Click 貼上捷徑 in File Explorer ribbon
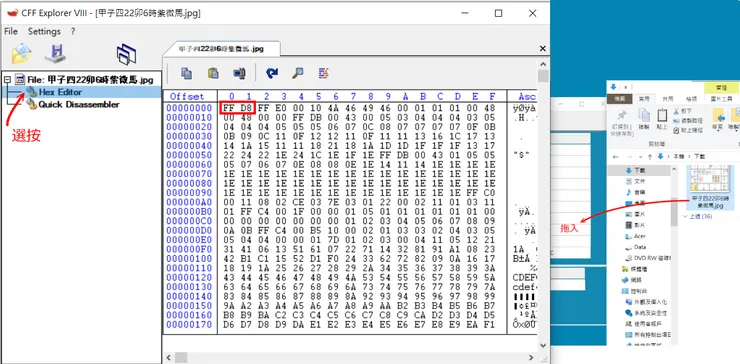Screen dimensions: 740x364 coord(688,129)
